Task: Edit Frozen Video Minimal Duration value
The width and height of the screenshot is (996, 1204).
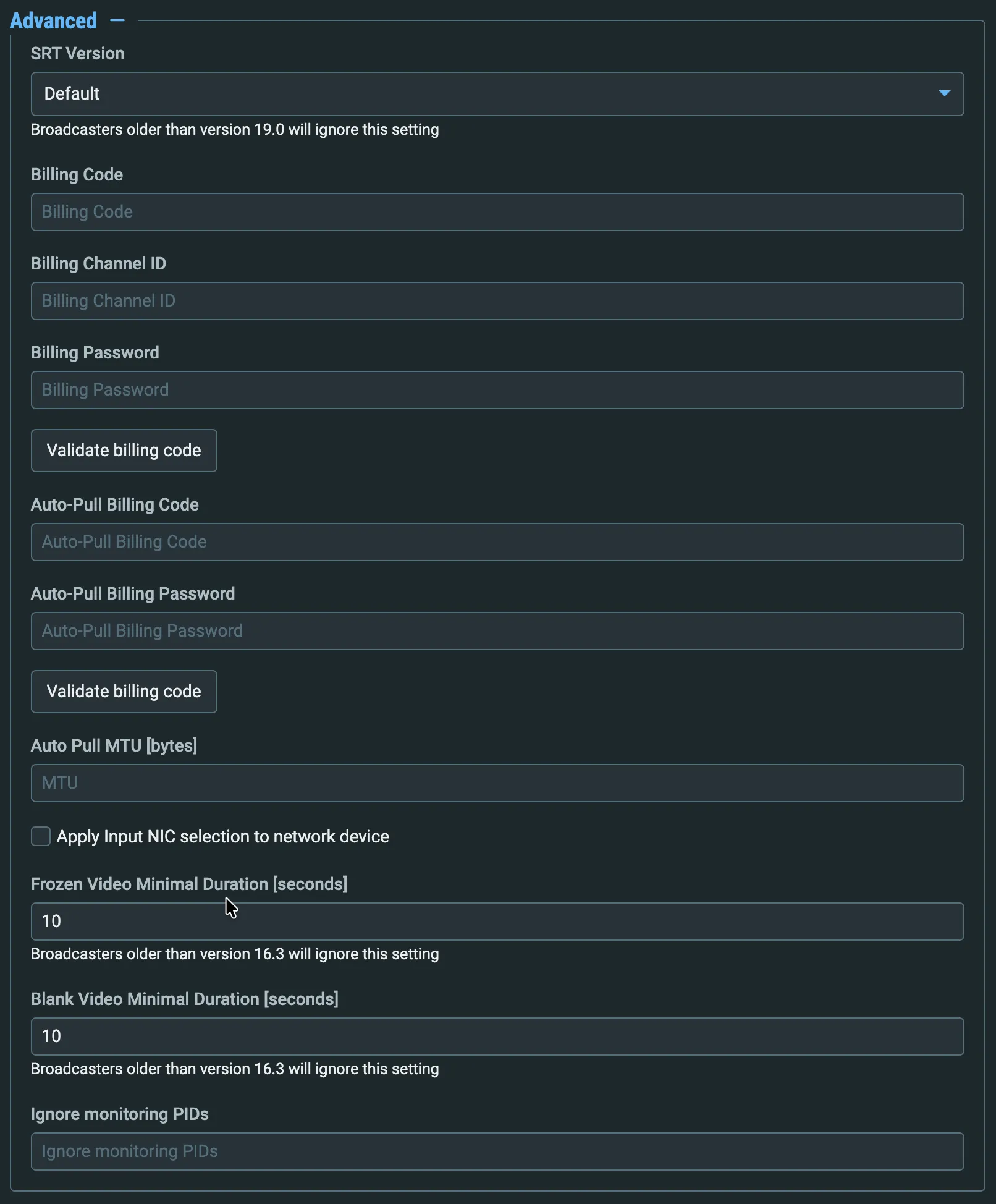Action: click(497, 922)
